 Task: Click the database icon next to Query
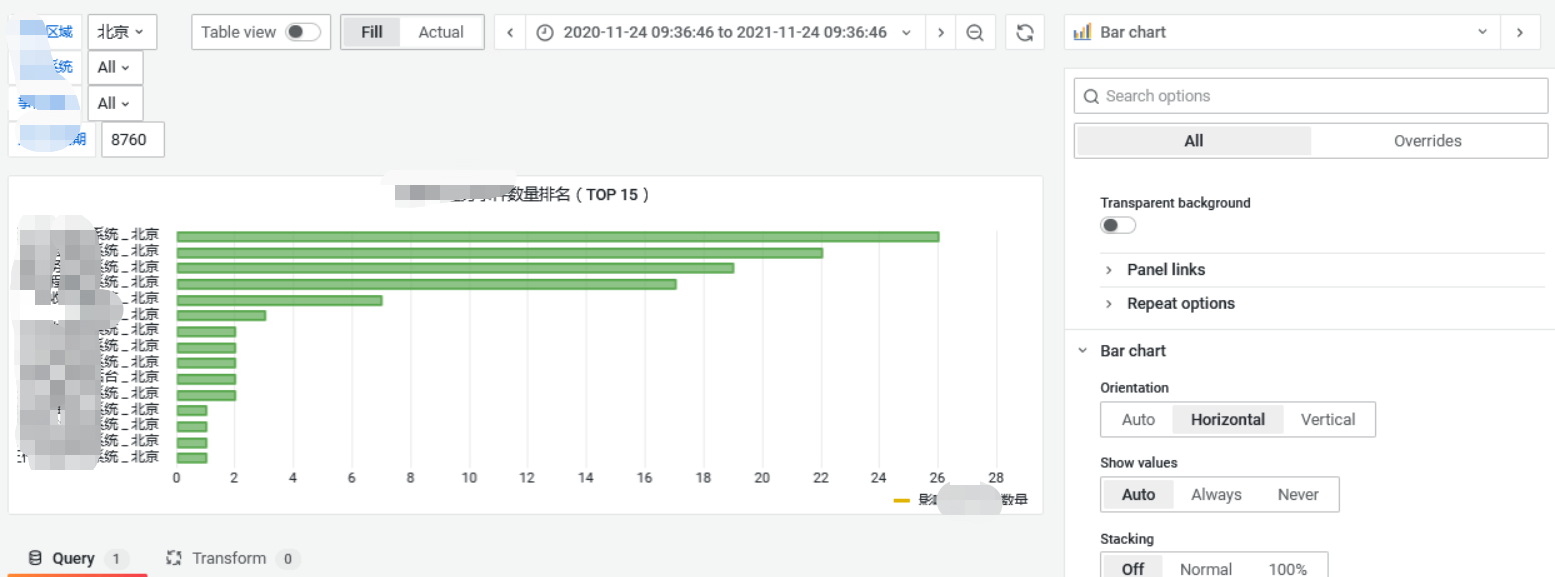[36, 558]
